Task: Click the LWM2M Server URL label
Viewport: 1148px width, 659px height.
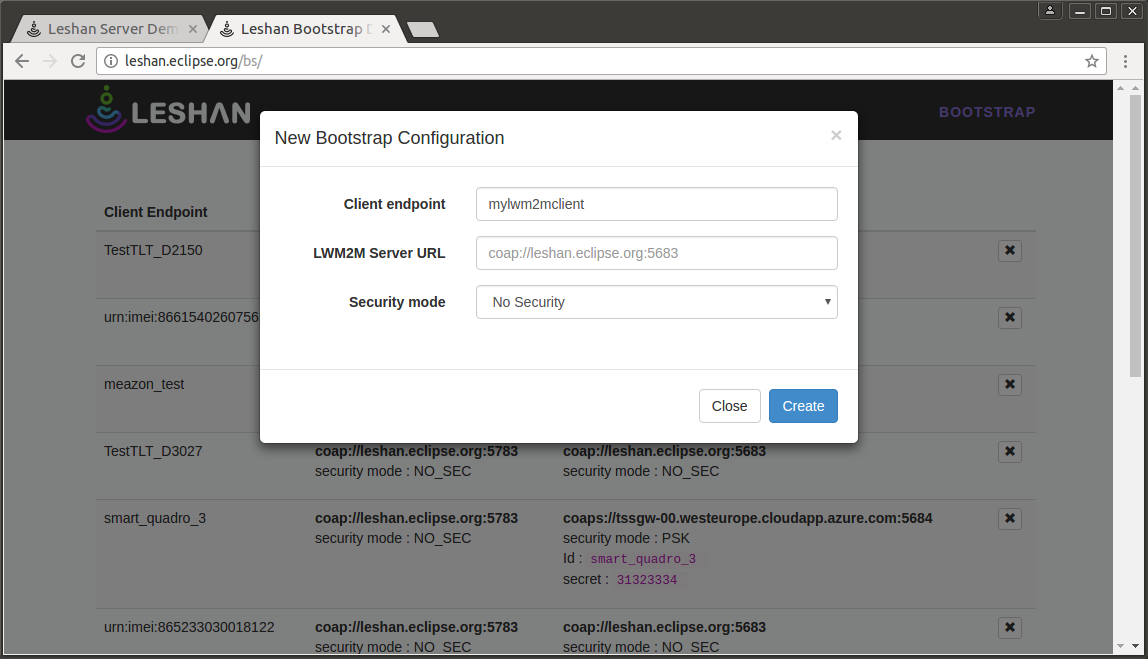Action: (x=379, y=253)
